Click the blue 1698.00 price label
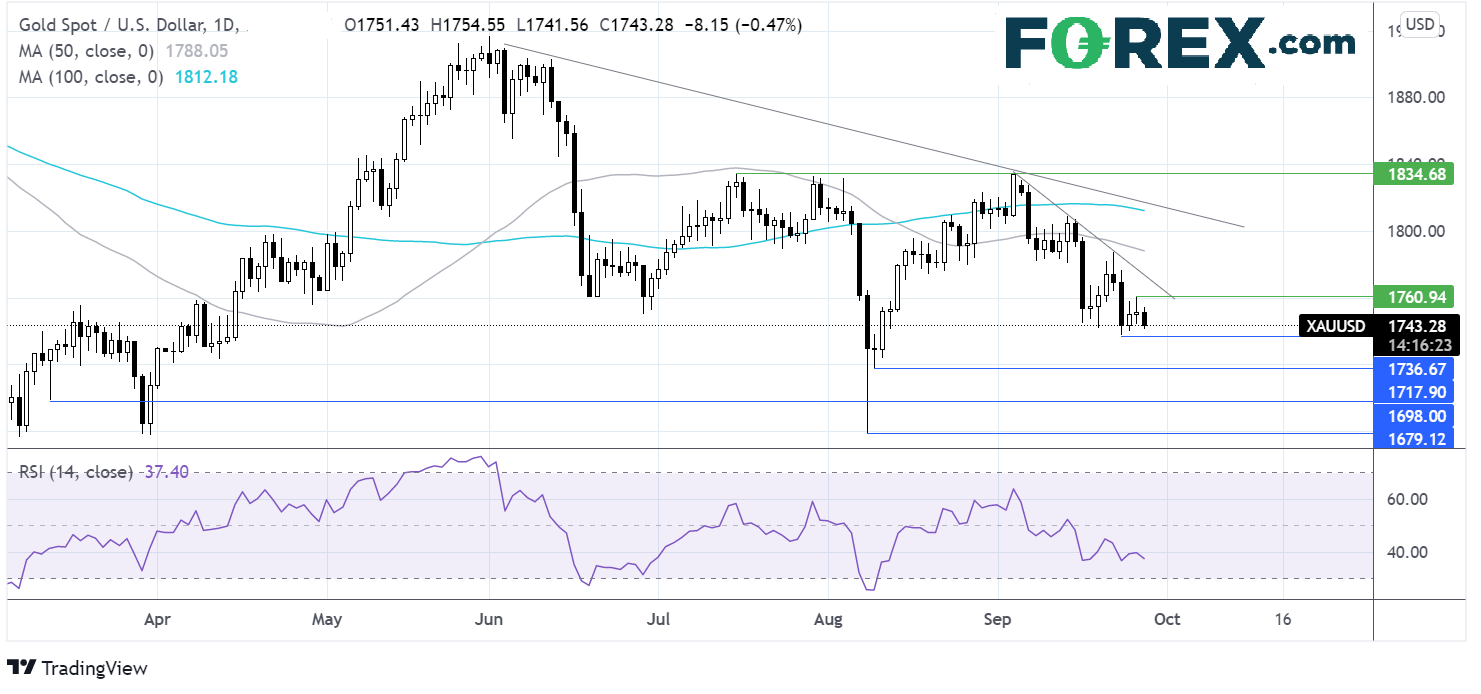 coord(1415,416)
